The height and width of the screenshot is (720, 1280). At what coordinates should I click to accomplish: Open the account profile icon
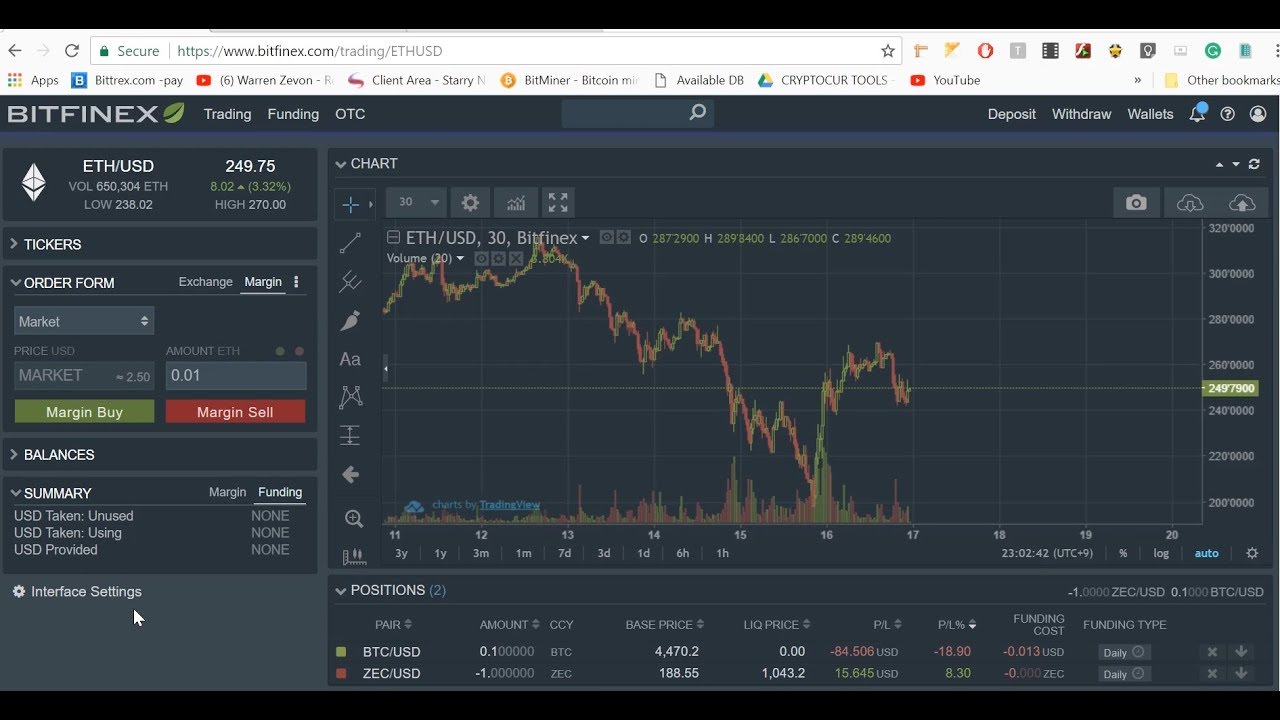1258,114
